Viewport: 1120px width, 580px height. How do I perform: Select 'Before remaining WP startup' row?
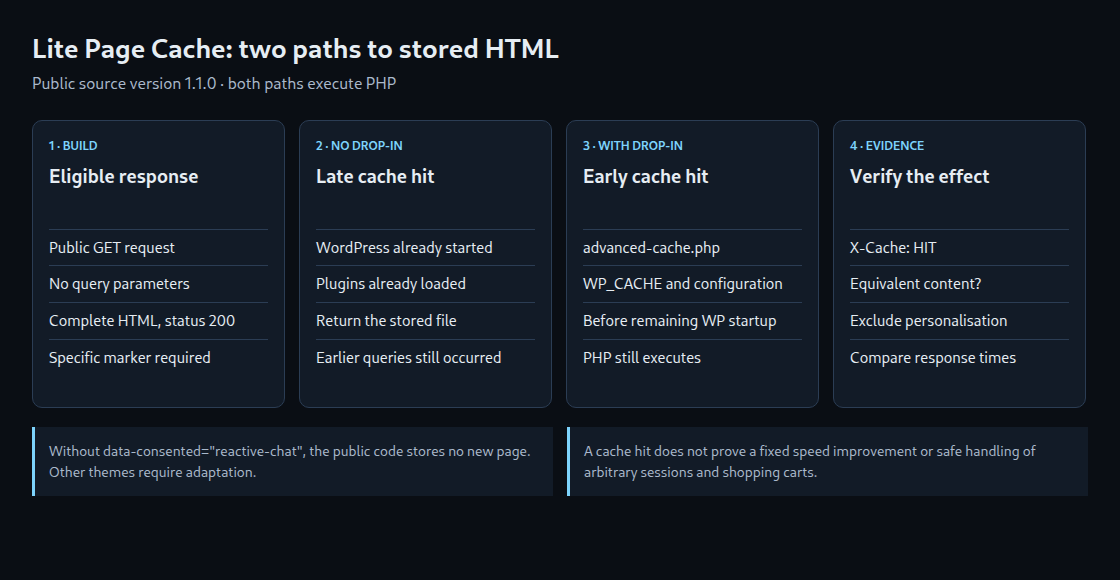692,321
